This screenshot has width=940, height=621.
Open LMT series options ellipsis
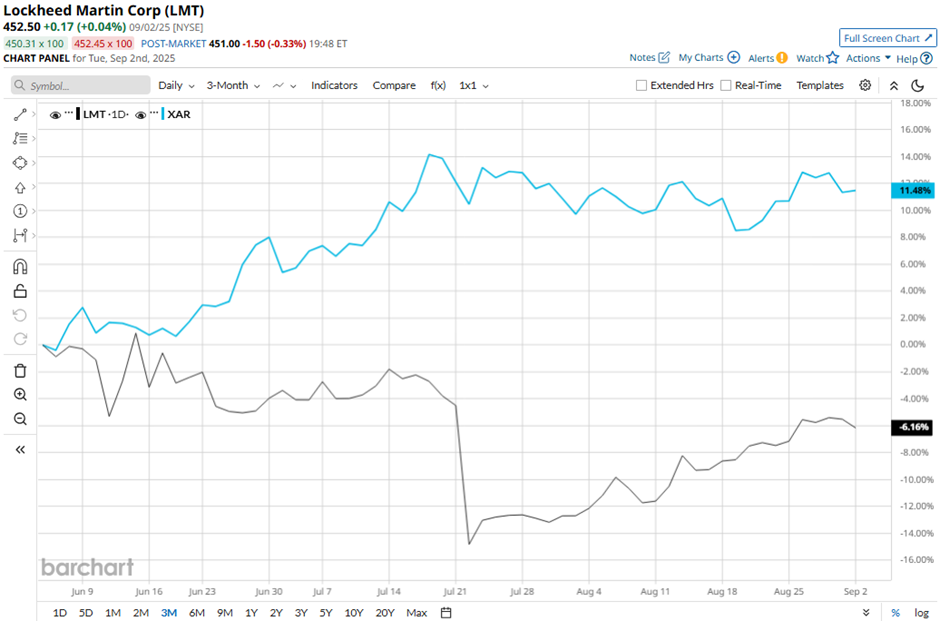(69, 113)
